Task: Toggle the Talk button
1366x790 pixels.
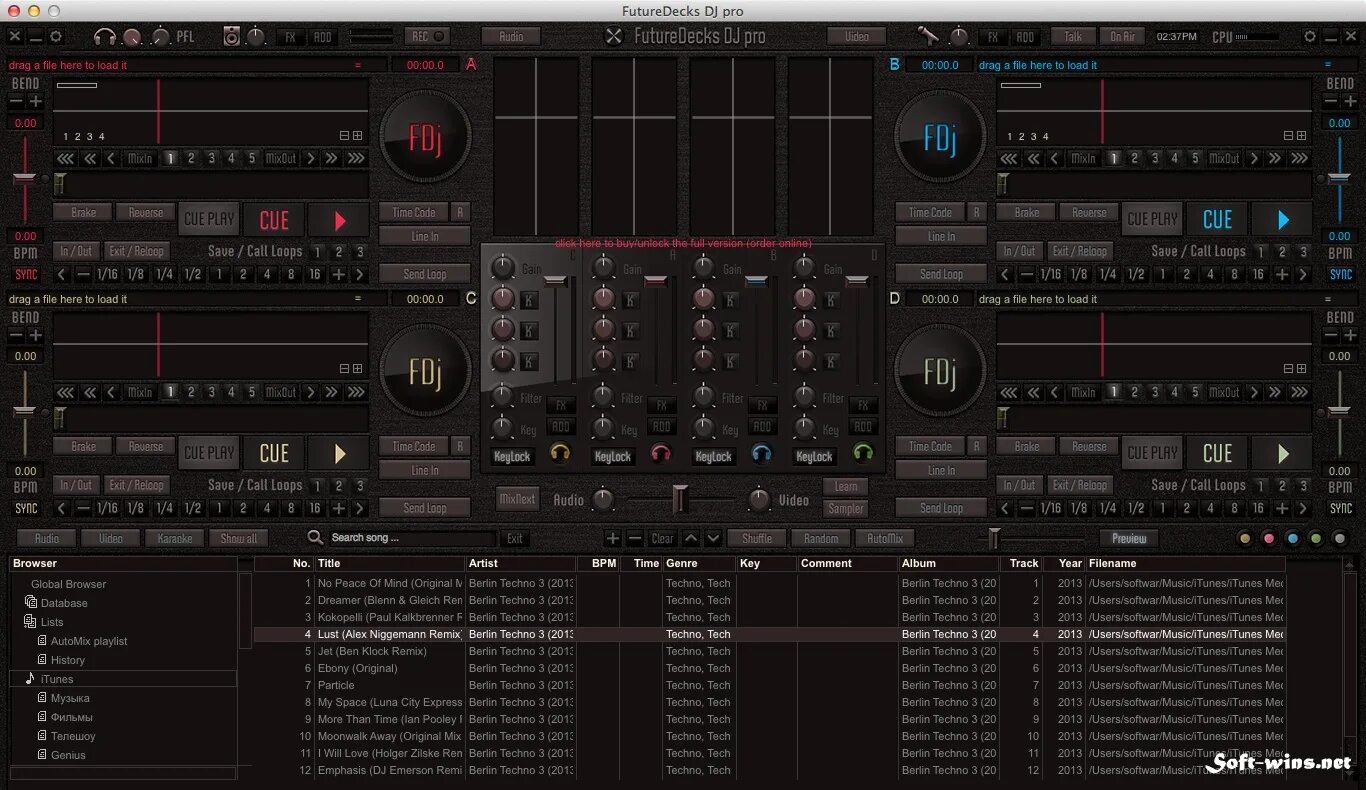Action: pyautogui.click(x=1073, y=36)
